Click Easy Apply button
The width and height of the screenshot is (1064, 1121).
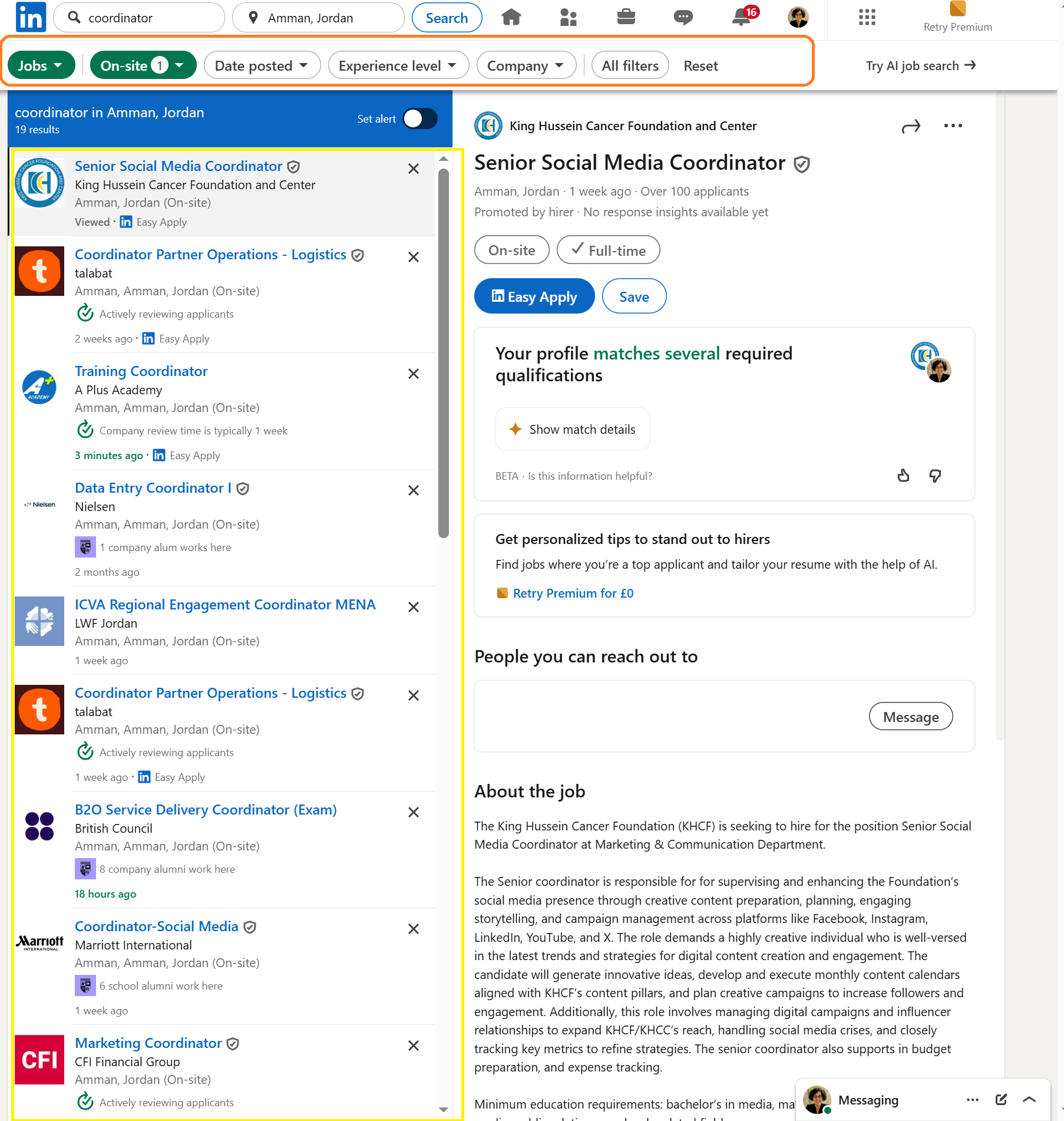pos(534,296)
